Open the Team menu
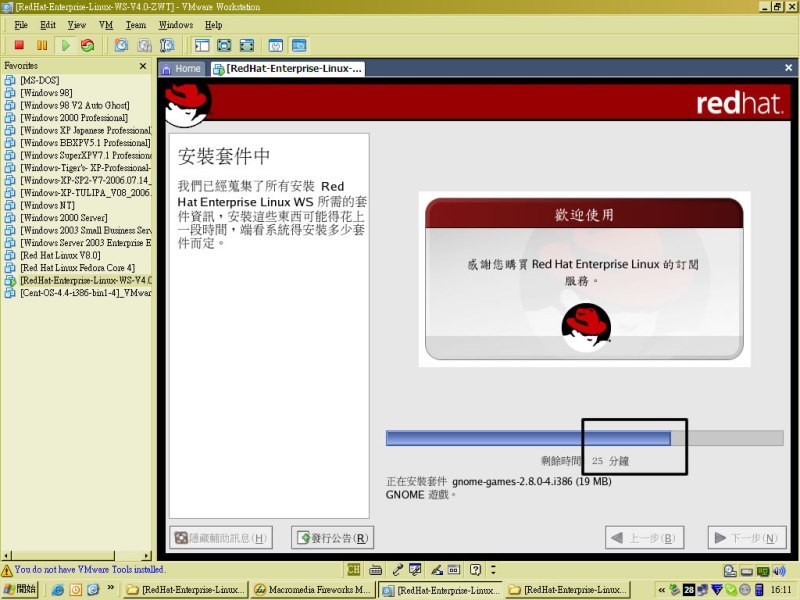 point(136,25)
